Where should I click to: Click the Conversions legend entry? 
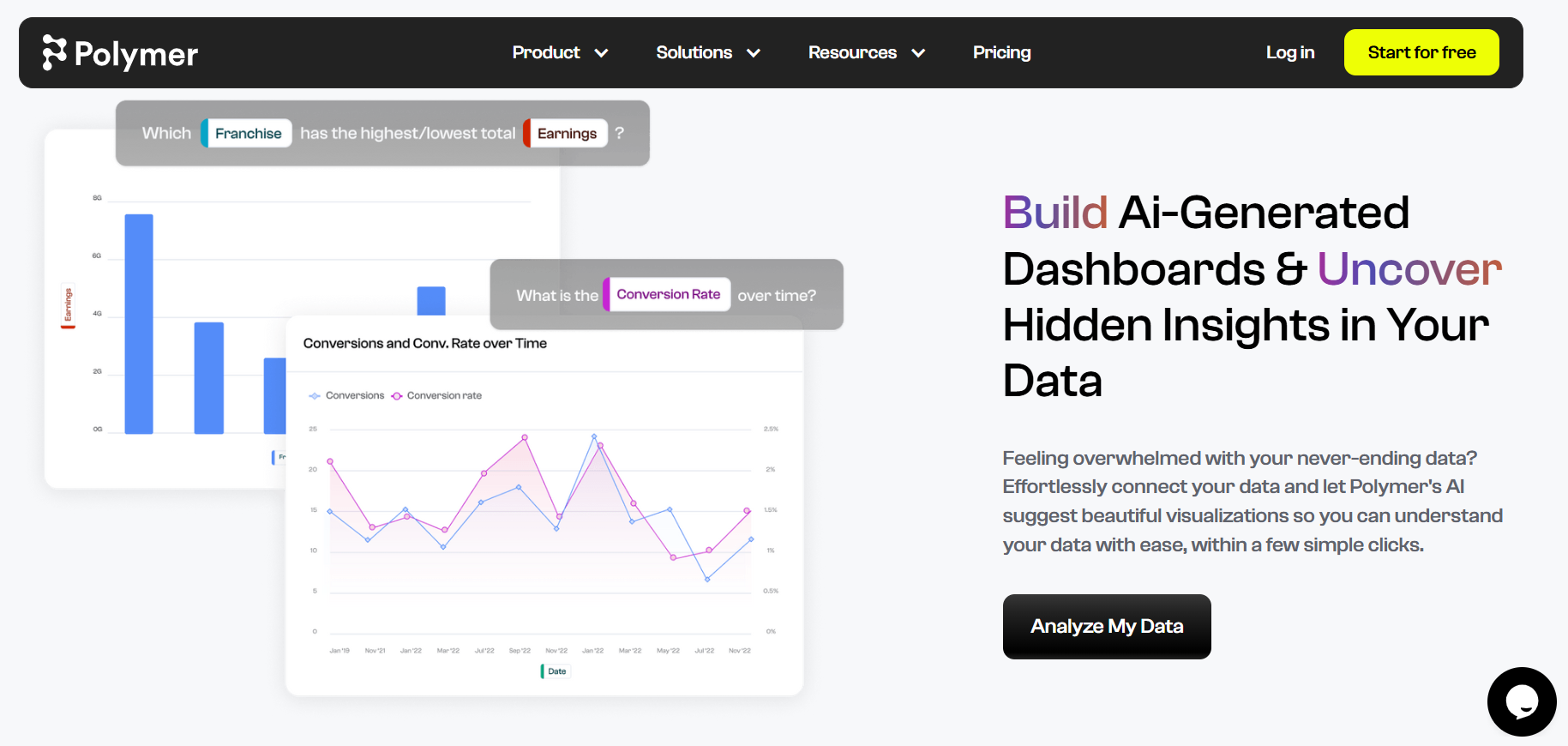tap(346, 395)
